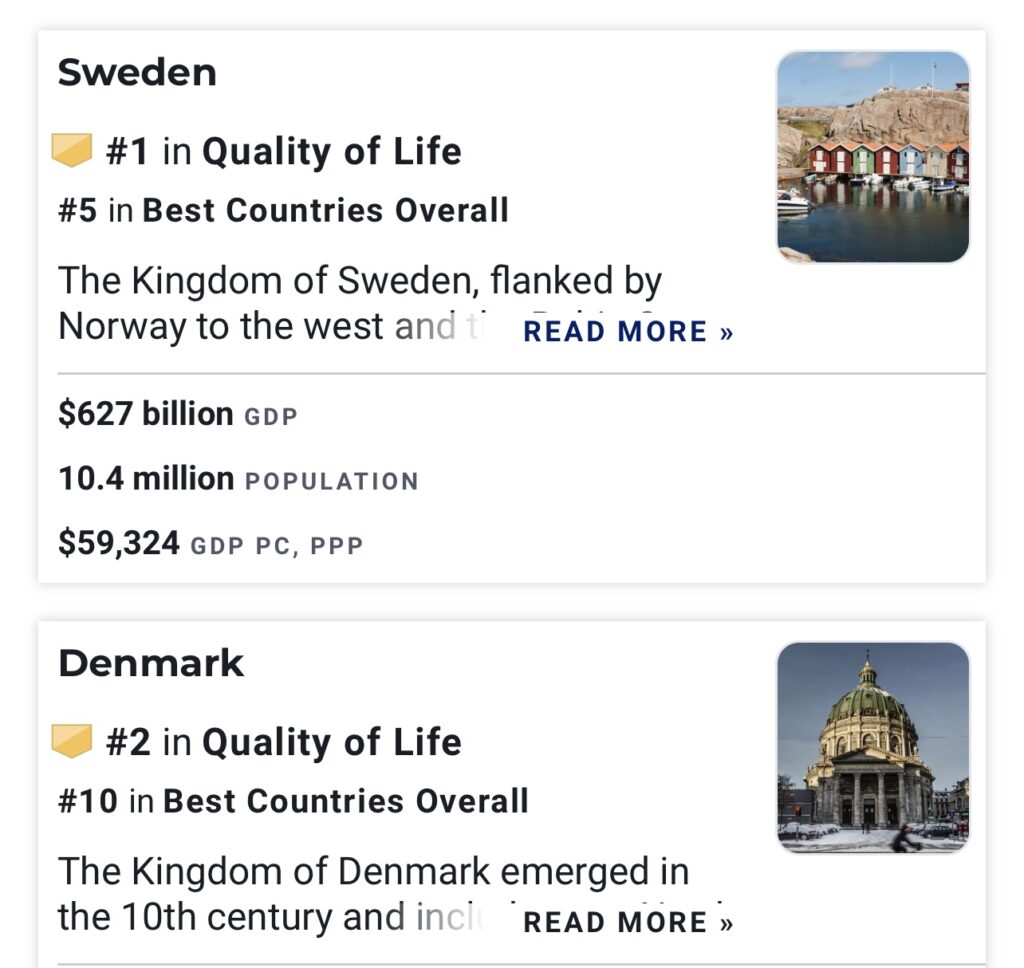Viewport: 1024px width, 968px height.
Task: Click the double chevron after Sweden's READ MORE
Action: [x=726, y=333]
